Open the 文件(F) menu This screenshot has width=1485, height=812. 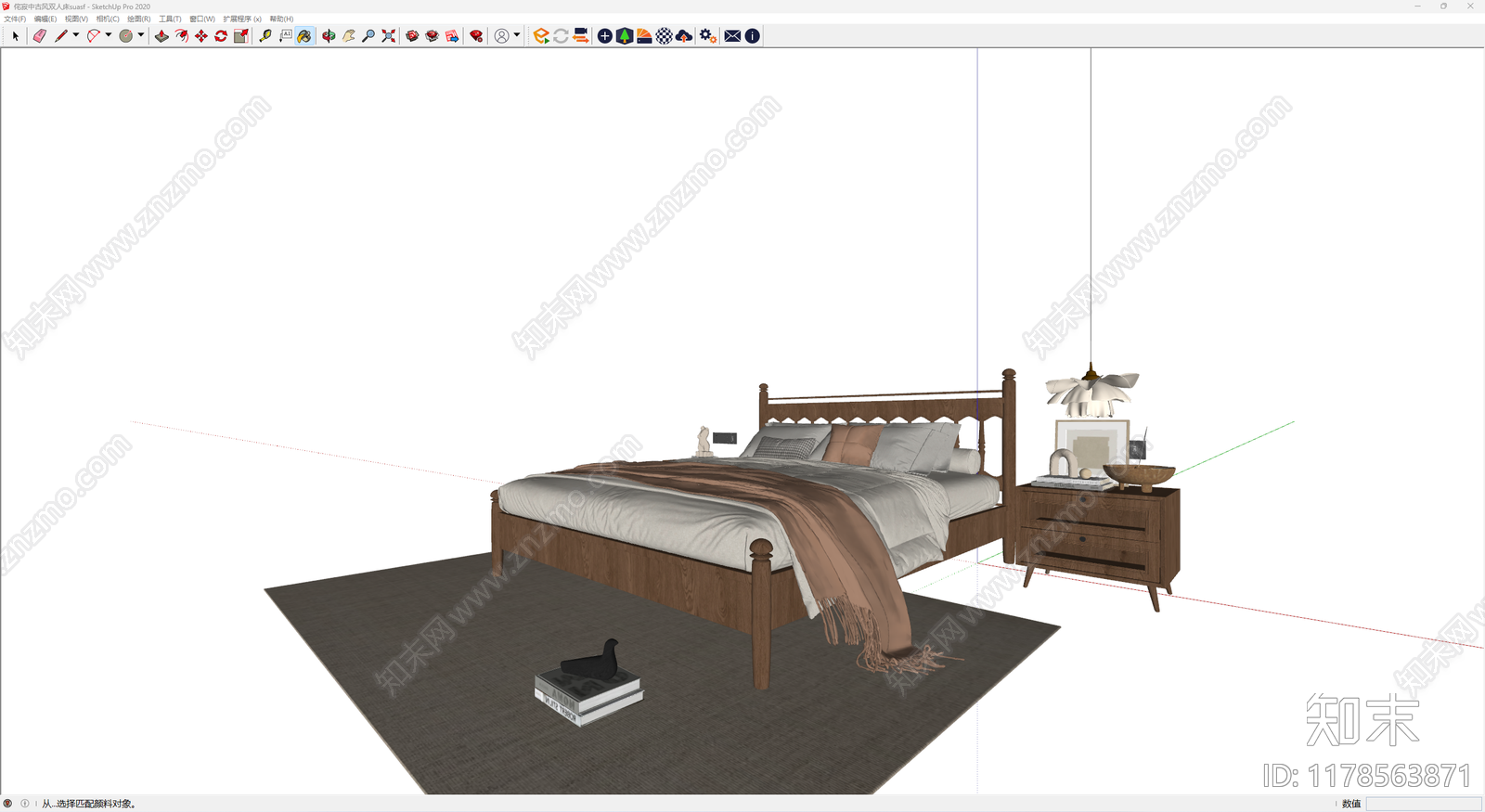[15, 19]
